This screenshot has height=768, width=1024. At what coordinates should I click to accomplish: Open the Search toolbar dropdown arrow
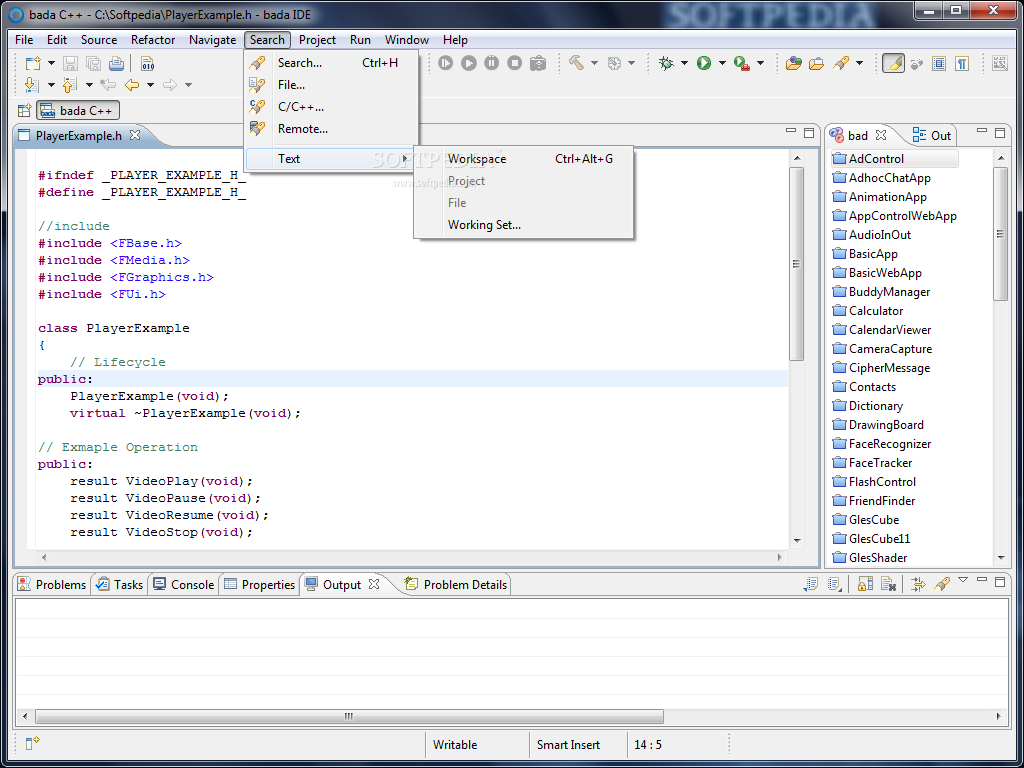(859, 63)
